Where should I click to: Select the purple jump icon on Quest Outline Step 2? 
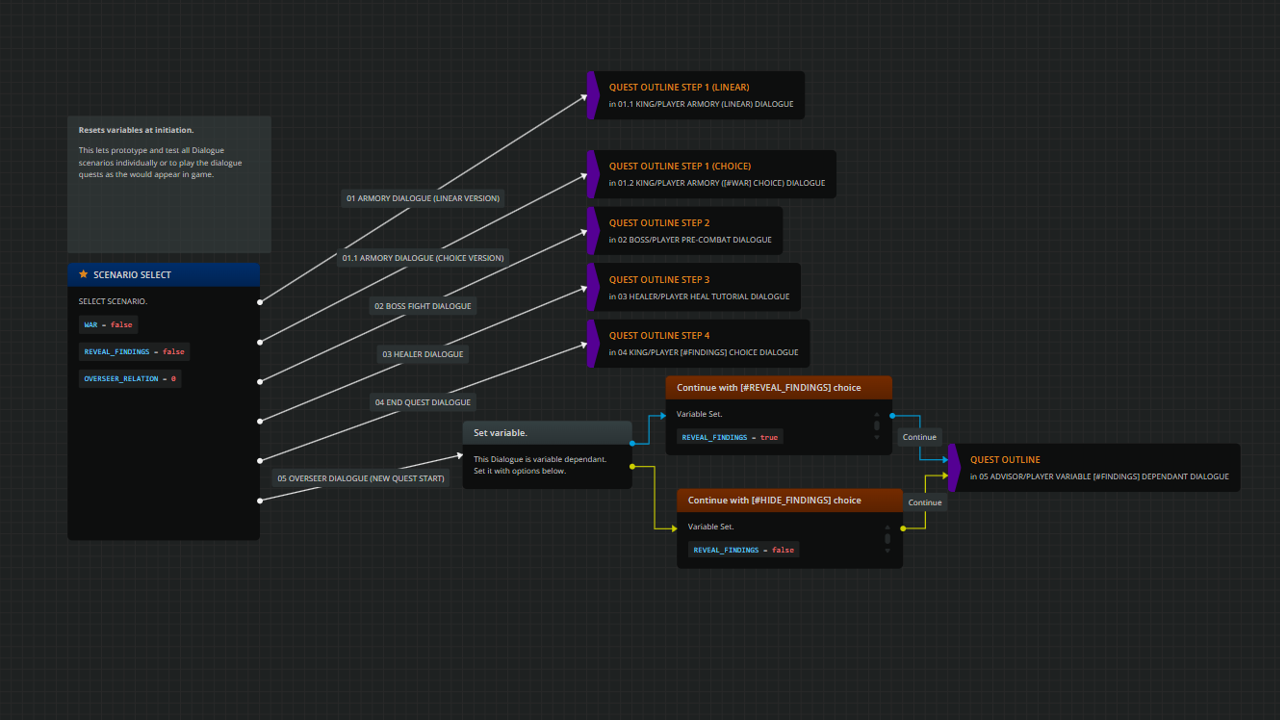pos(593,231)
